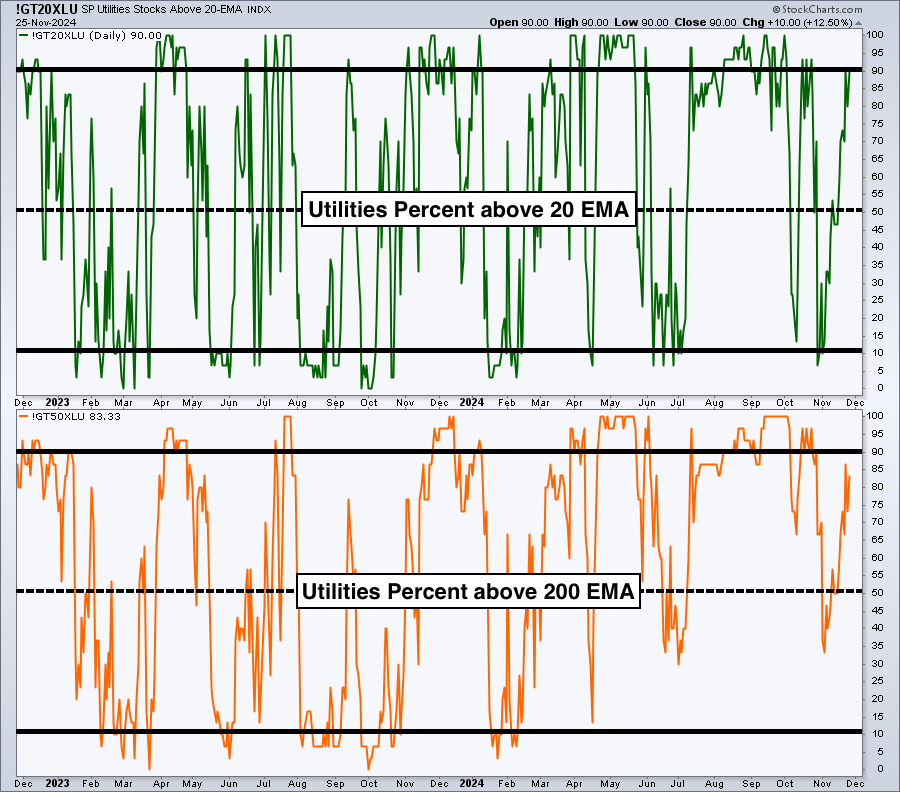Click the INDX exchange label
This screenshot has width=900, height=792.
259,10
